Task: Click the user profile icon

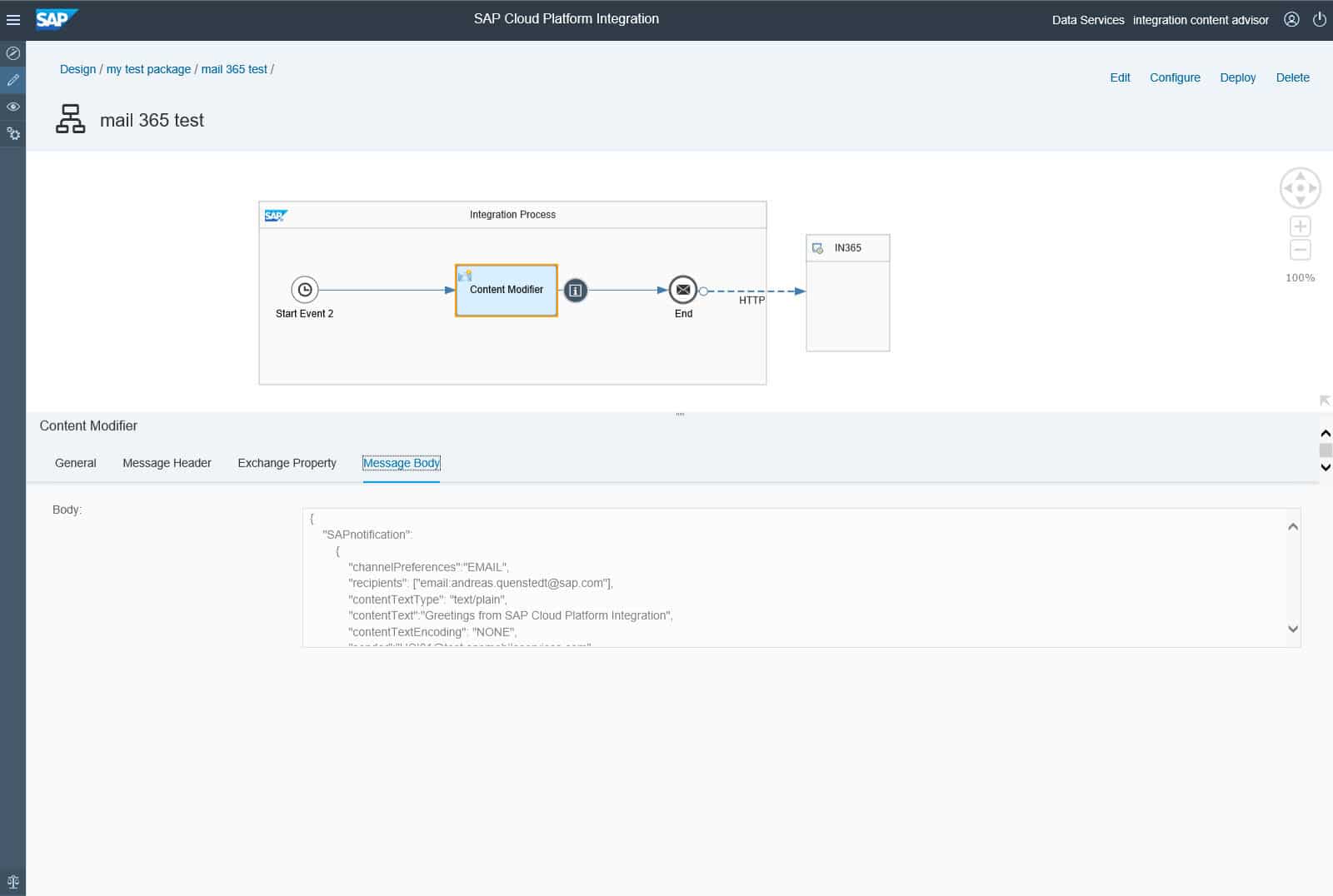Action: point(1291,19)
